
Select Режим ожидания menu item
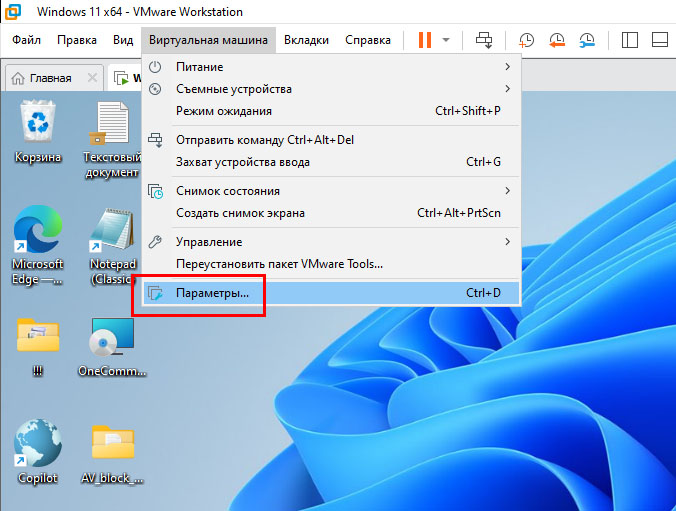[x=223, y=111]
